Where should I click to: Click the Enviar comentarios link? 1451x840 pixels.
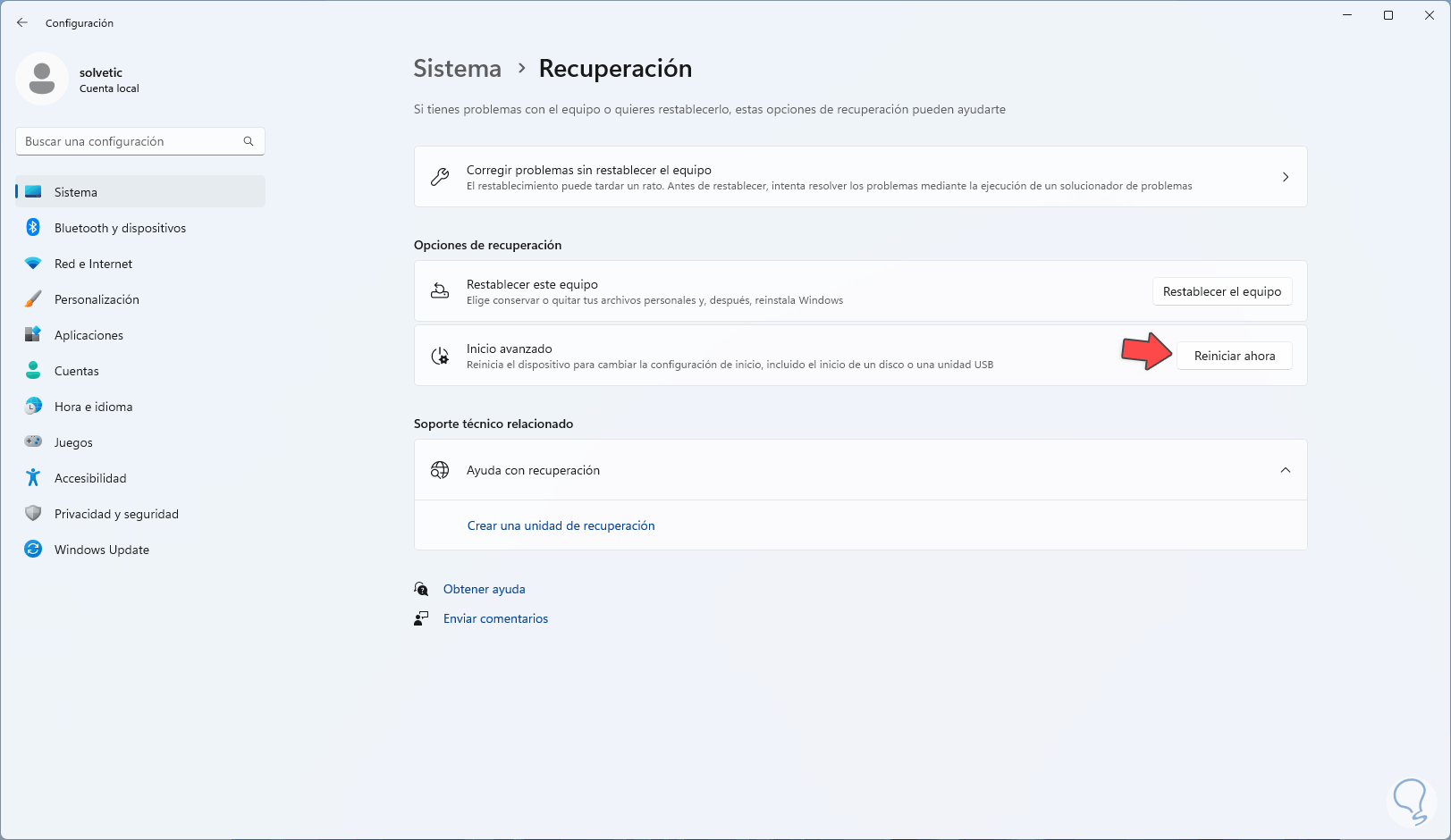(x=496, y=618)
